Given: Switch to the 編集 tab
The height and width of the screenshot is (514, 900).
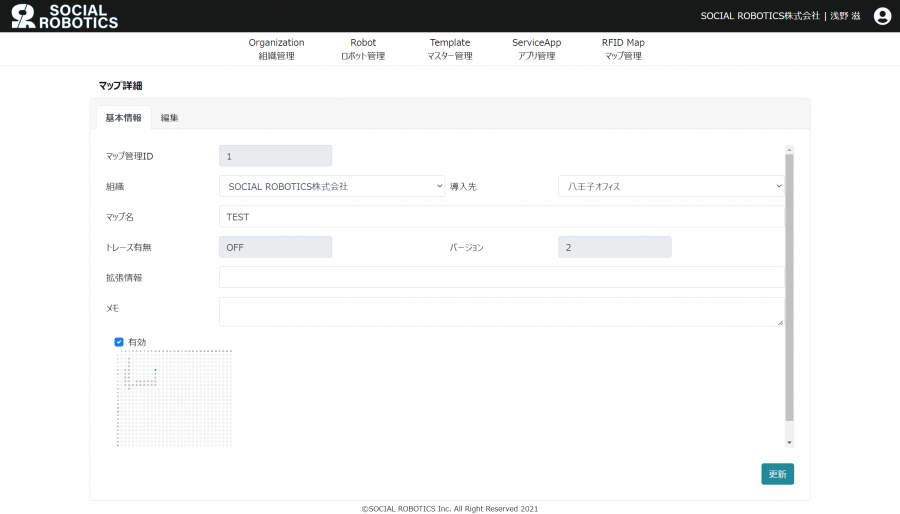Looking at the screenshot, I should tap(169, 118).
